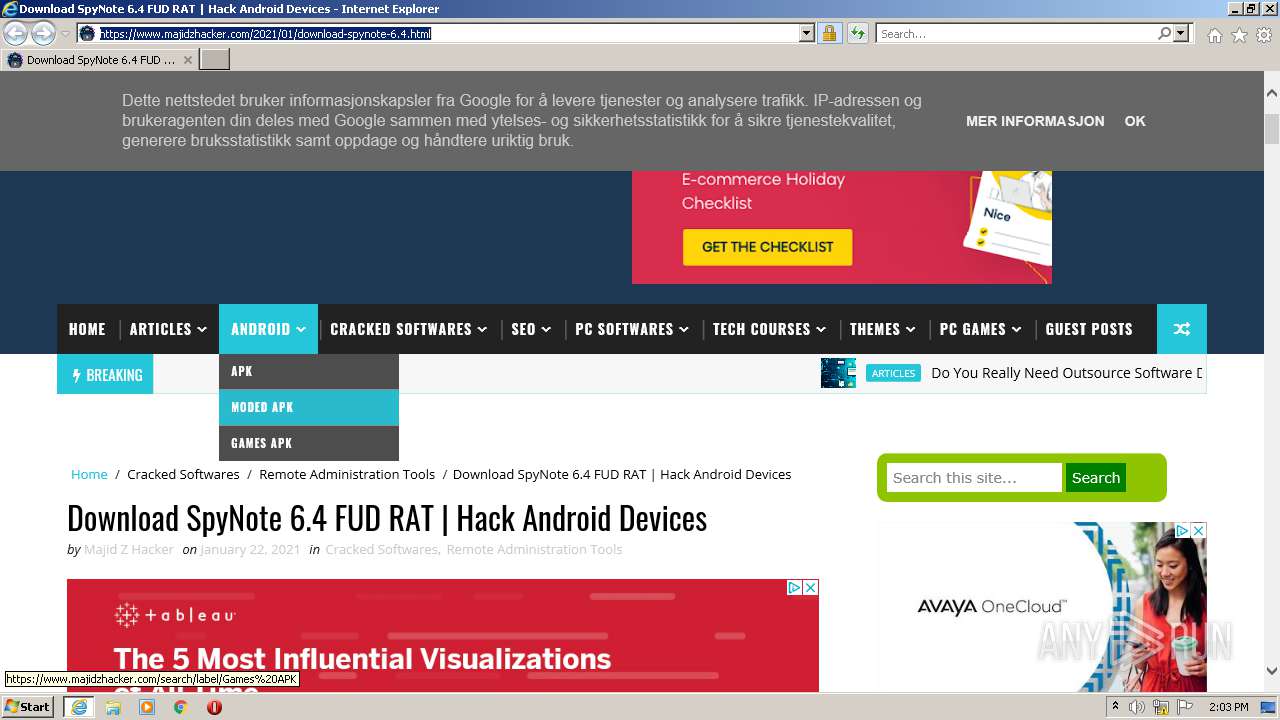
Task: Open the IE Home icon
Action: (1214, 35)
